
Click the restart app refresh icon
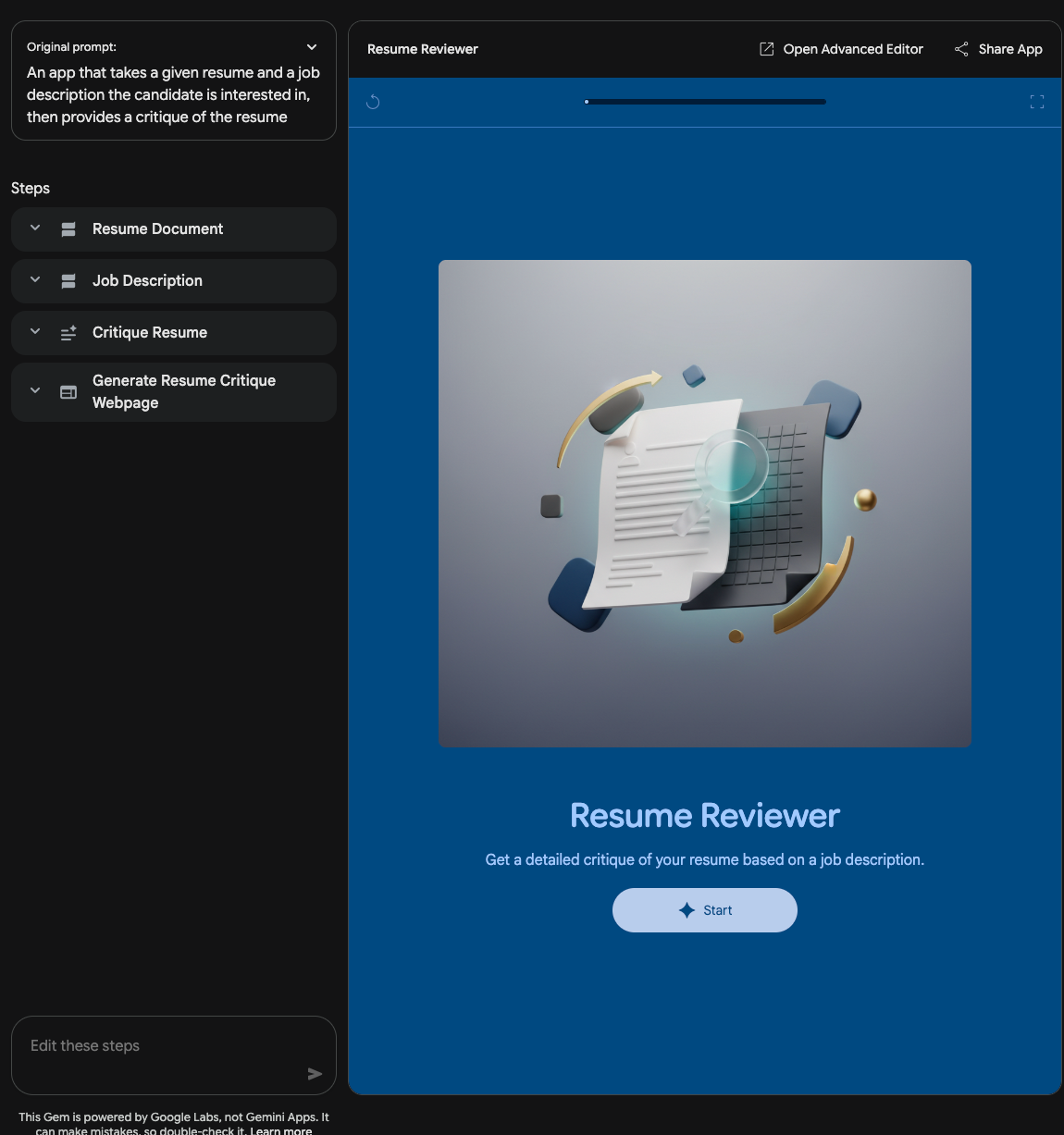tap(373, 102)
